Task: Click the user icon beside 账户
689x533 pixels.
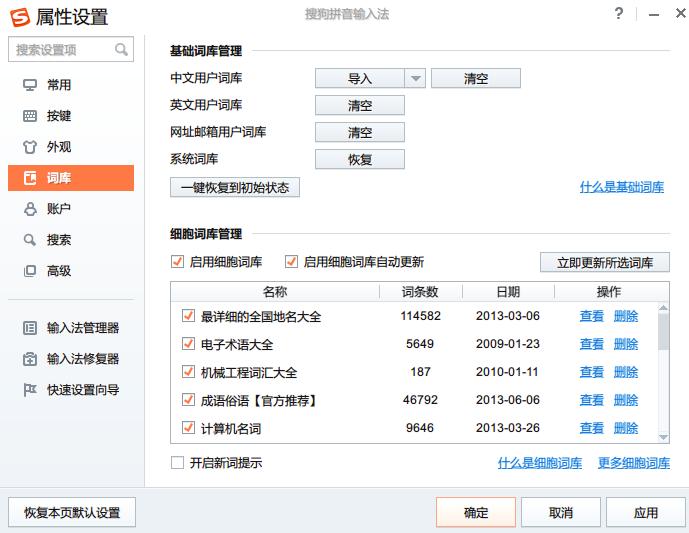Action: click(x=30, y=209)
